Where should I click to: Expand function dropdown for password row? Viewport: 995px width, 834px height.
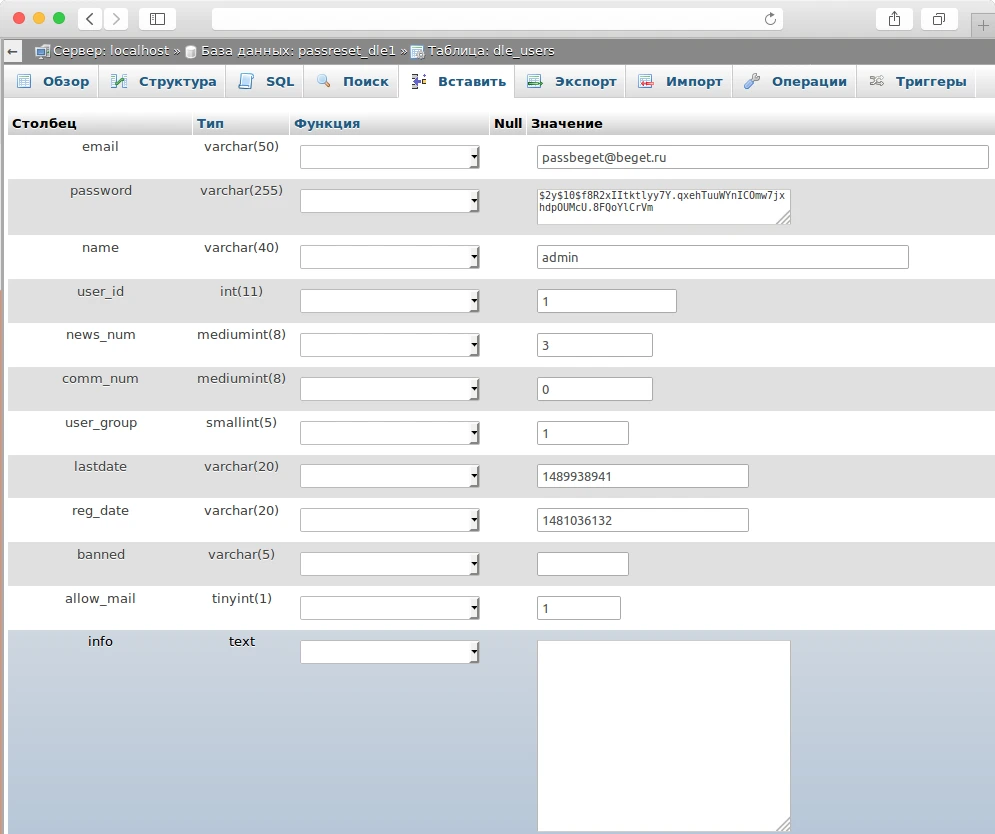[390, 202]
